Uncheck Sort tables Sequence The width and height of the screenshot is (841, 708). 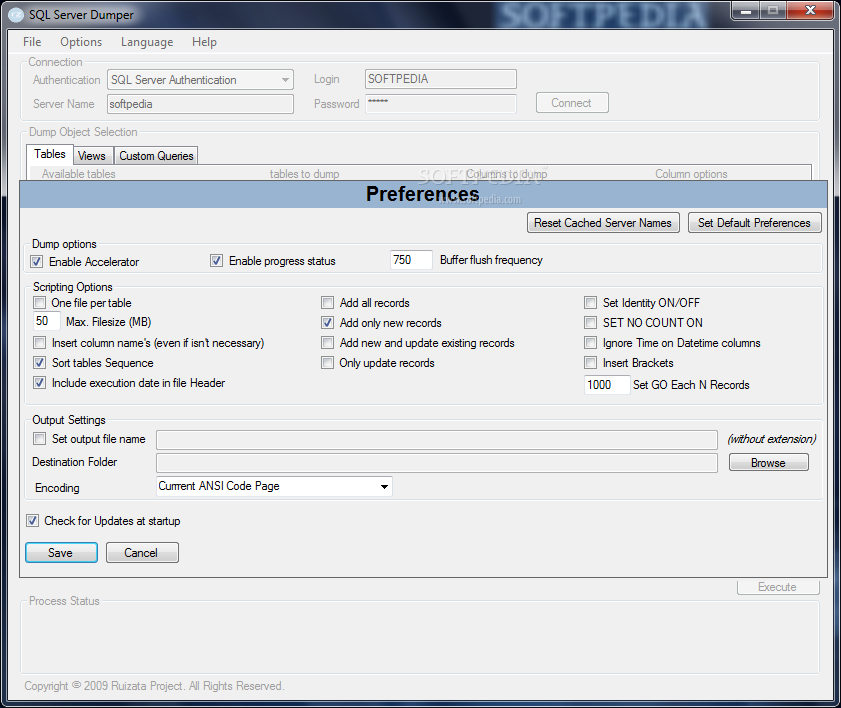click(x=40, y=363)
